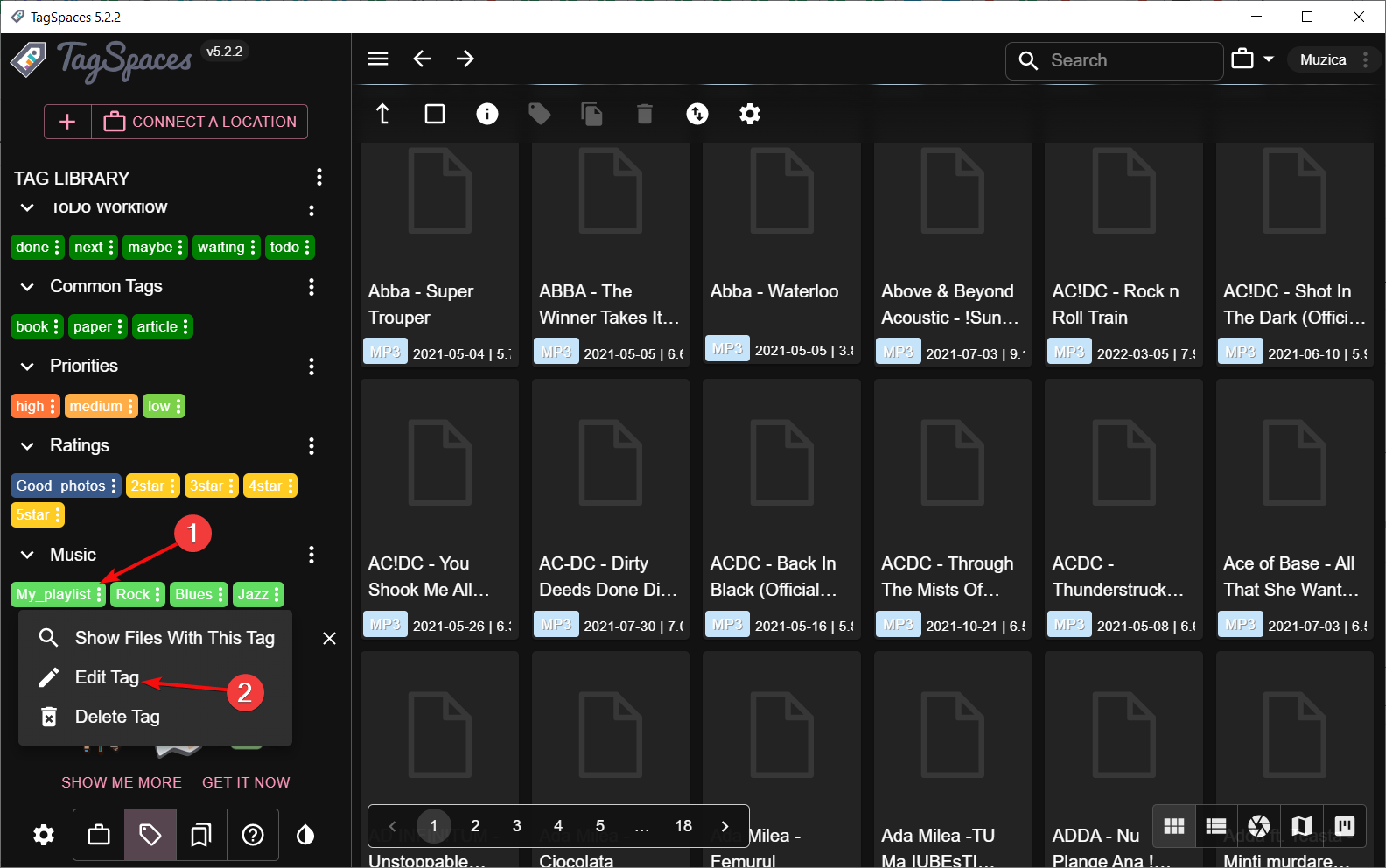
Task: Open the Priorities group options menu
Action: point(311,367)
